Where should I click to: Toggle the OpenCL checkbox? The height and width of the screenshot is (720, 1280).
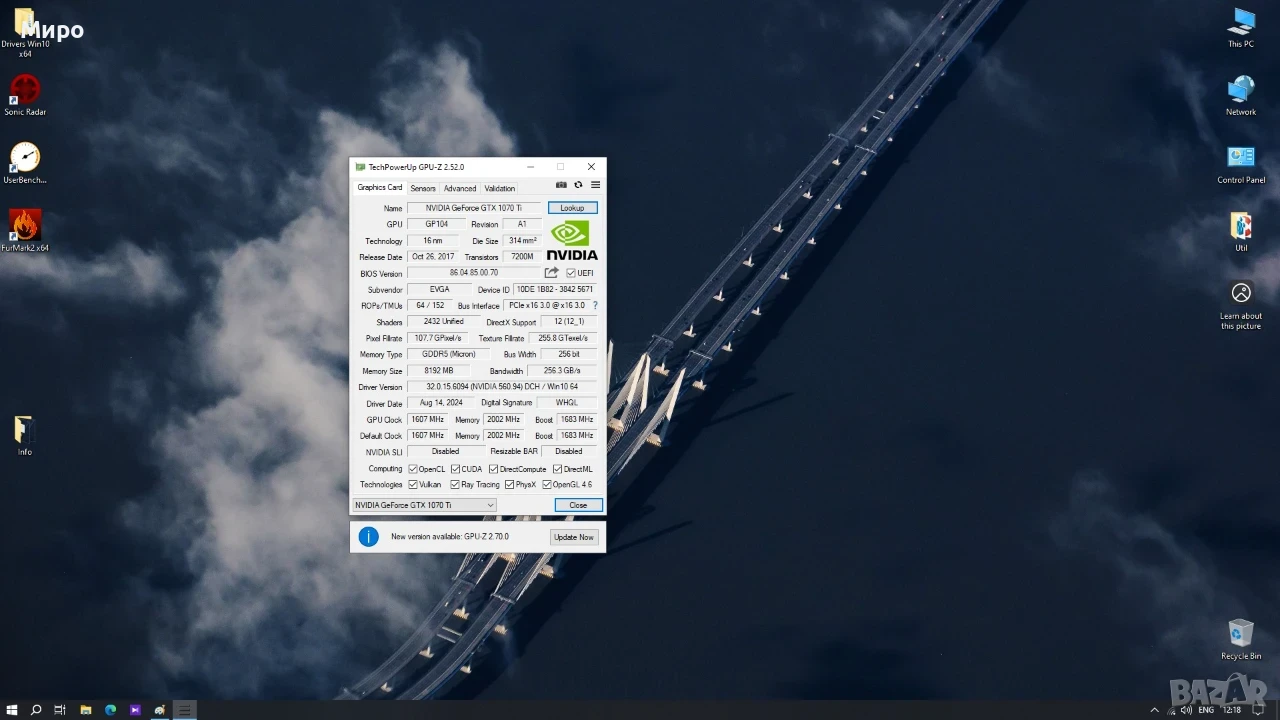coord(413,469)
